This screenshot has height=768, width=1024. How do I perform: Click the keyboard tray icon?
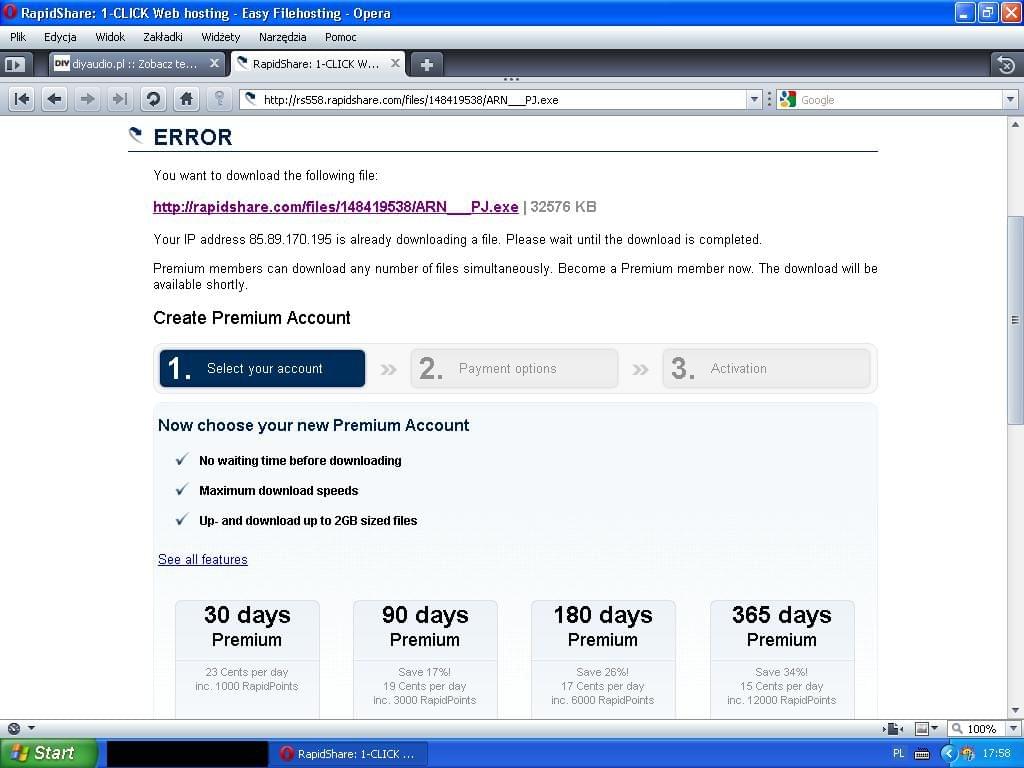[x=921, y=754]
